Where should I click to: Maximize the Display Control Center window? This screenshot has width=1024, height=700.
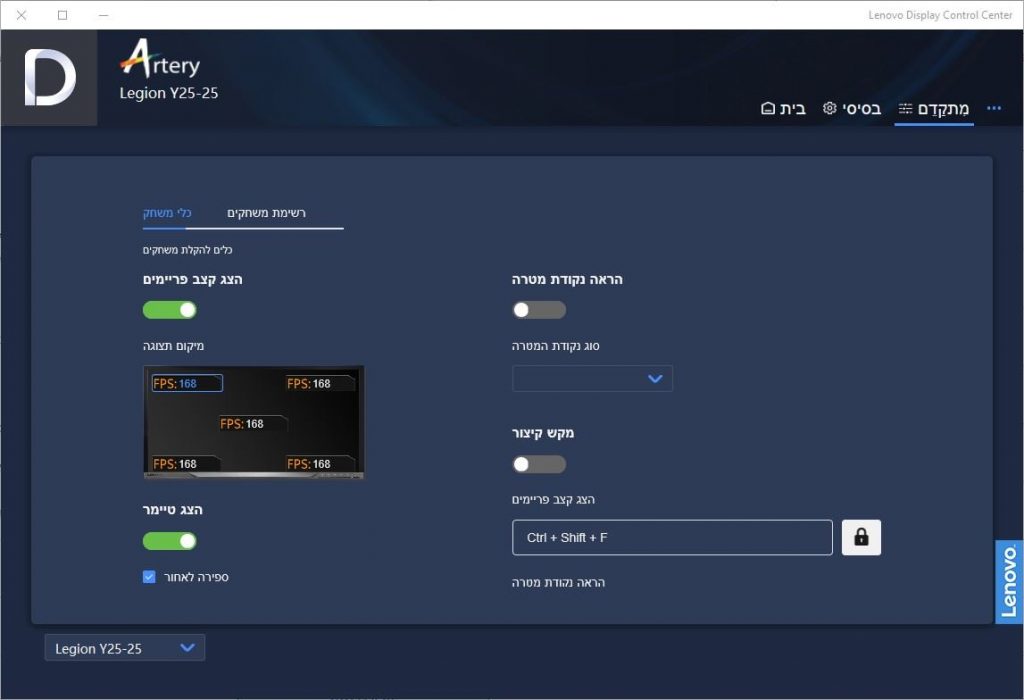[63, 15]
